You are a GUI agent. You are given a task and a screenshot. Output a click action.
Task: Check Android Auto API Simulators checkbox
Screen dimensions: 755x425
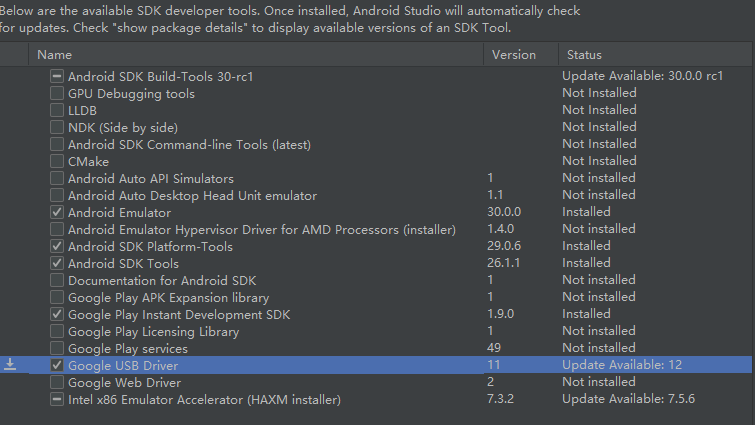tap(57, 178)
